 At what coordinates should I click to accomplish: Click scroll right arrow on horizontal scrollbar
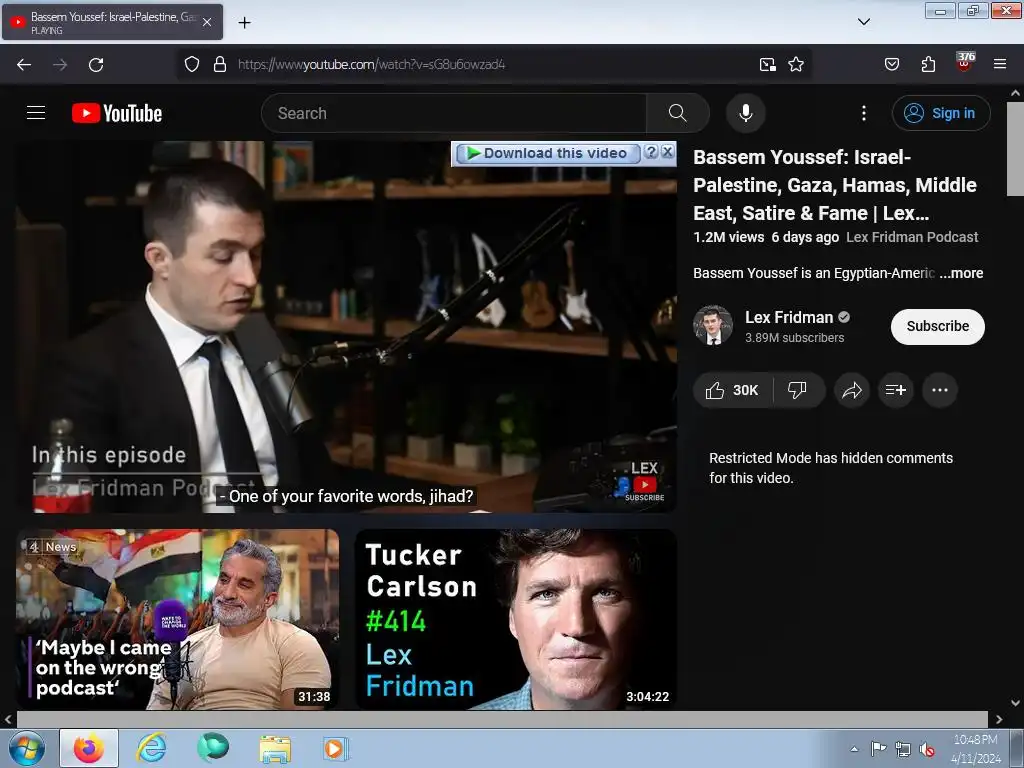999,720
